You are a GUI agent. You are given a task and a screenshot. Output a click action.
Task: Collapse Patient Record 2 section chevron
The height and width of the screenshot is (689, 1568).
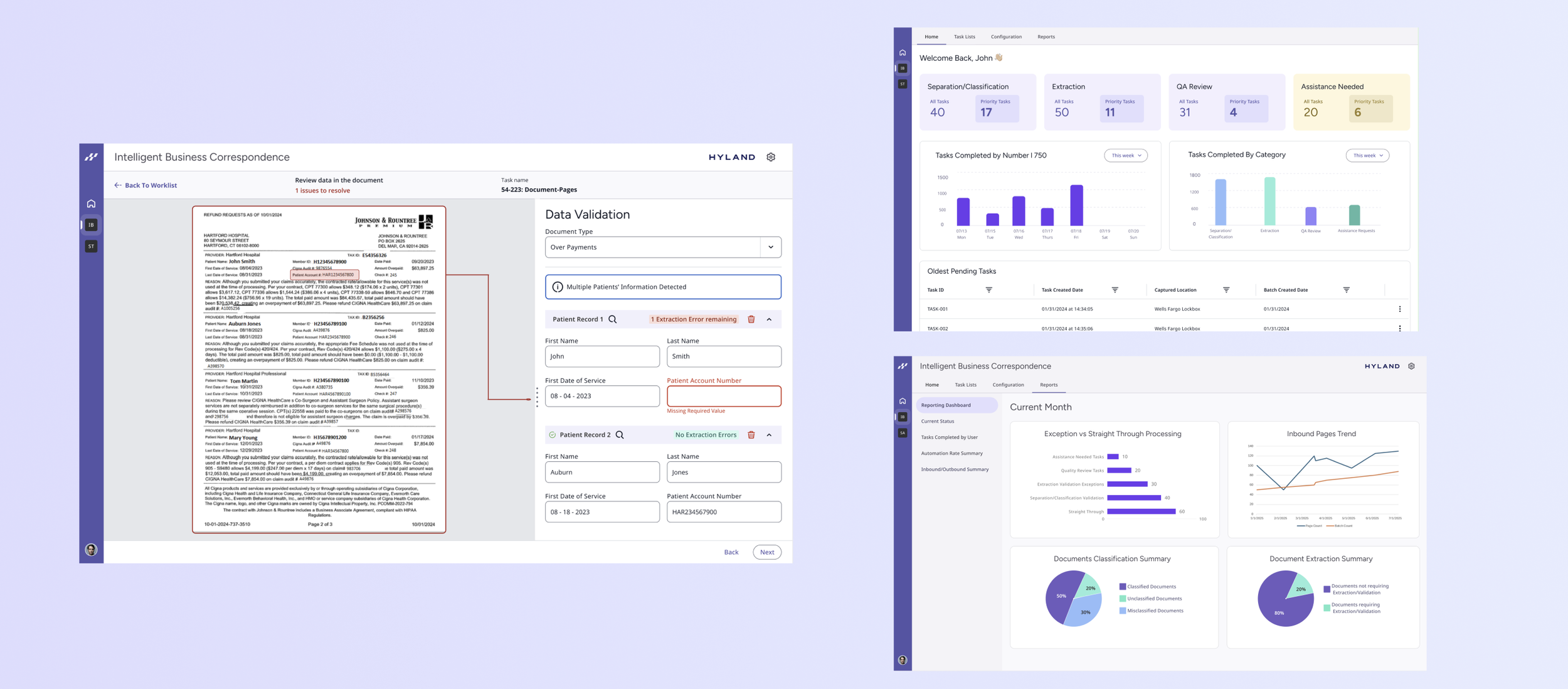(x=769, y=435)
